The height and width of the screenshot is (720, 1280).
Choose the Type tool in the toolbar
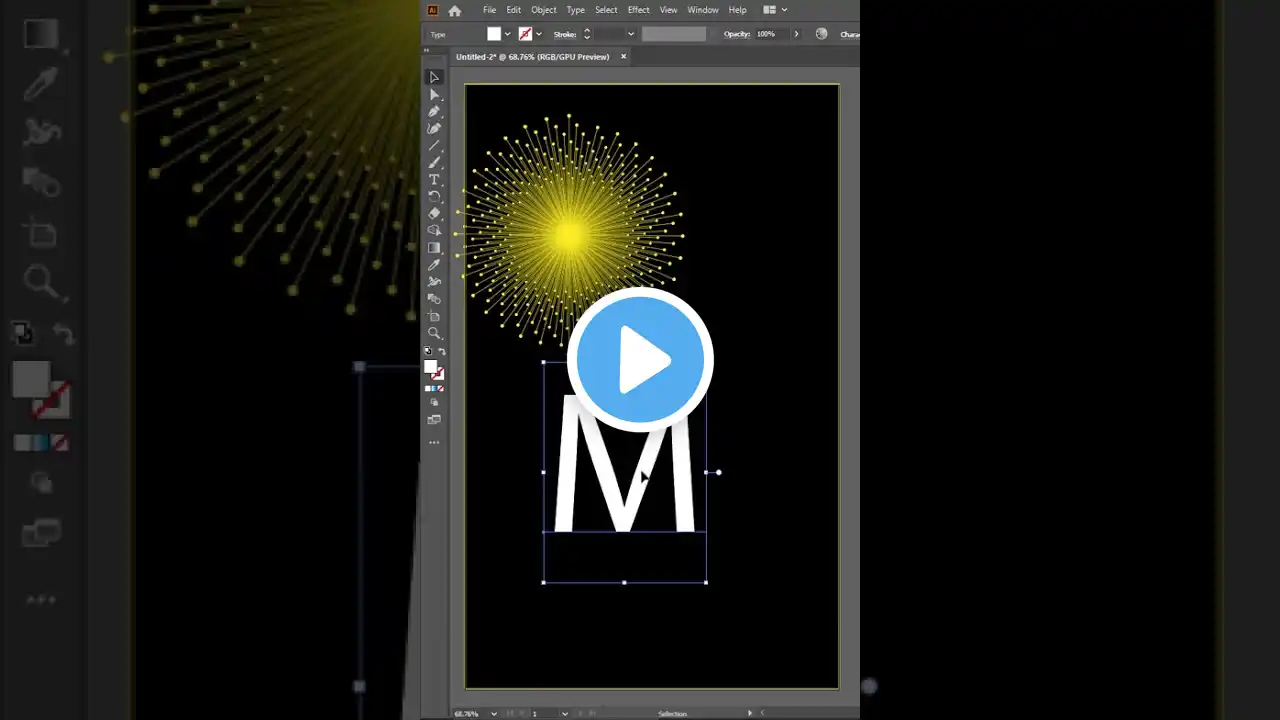[x=434, y=179]
